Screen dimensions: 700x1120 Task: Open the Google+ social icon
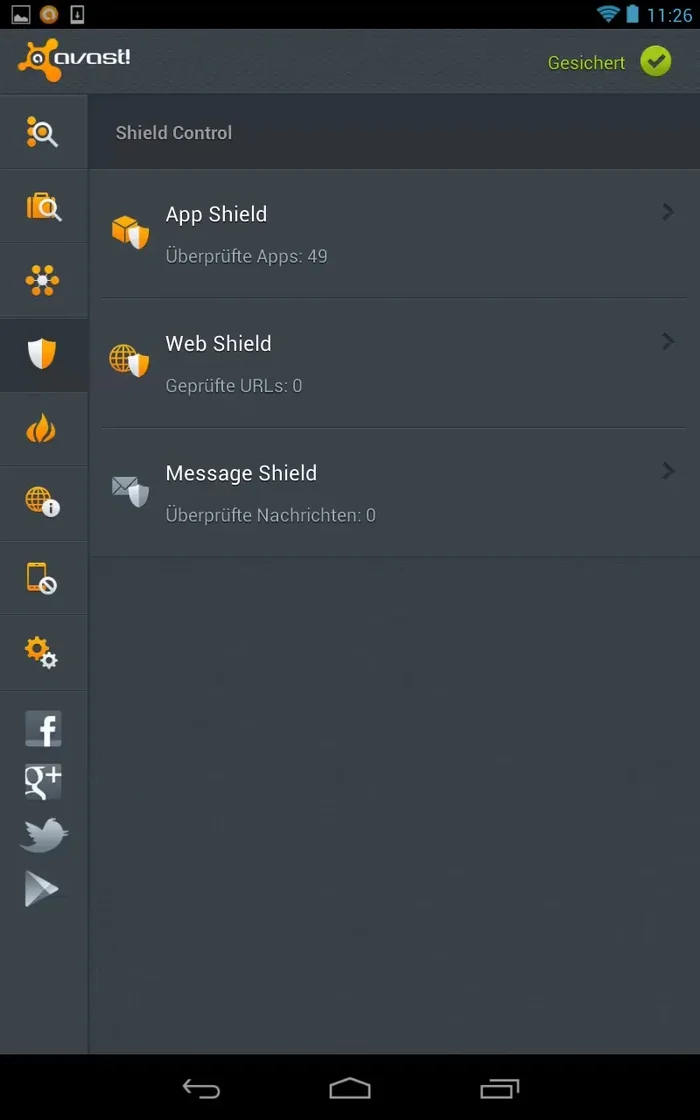(43, 781)
